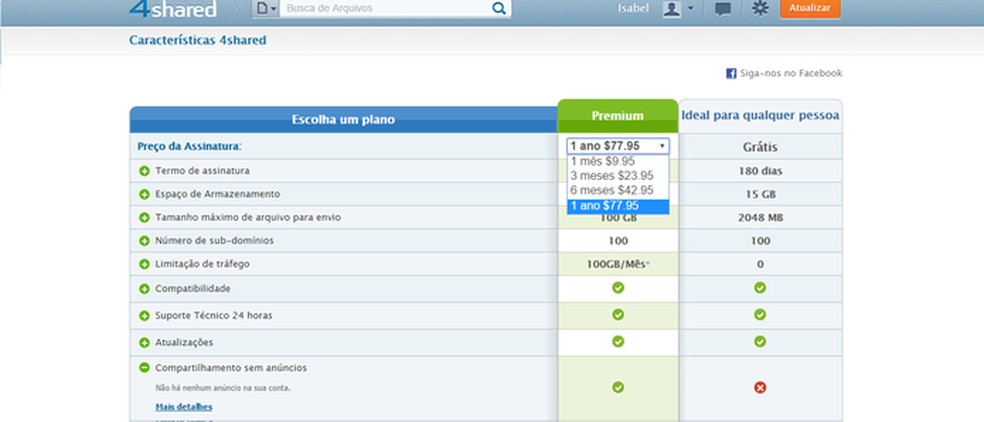Screen dimensions: 984x422
Task: Open the Mais detalhes link
Action: pos(184,407)
